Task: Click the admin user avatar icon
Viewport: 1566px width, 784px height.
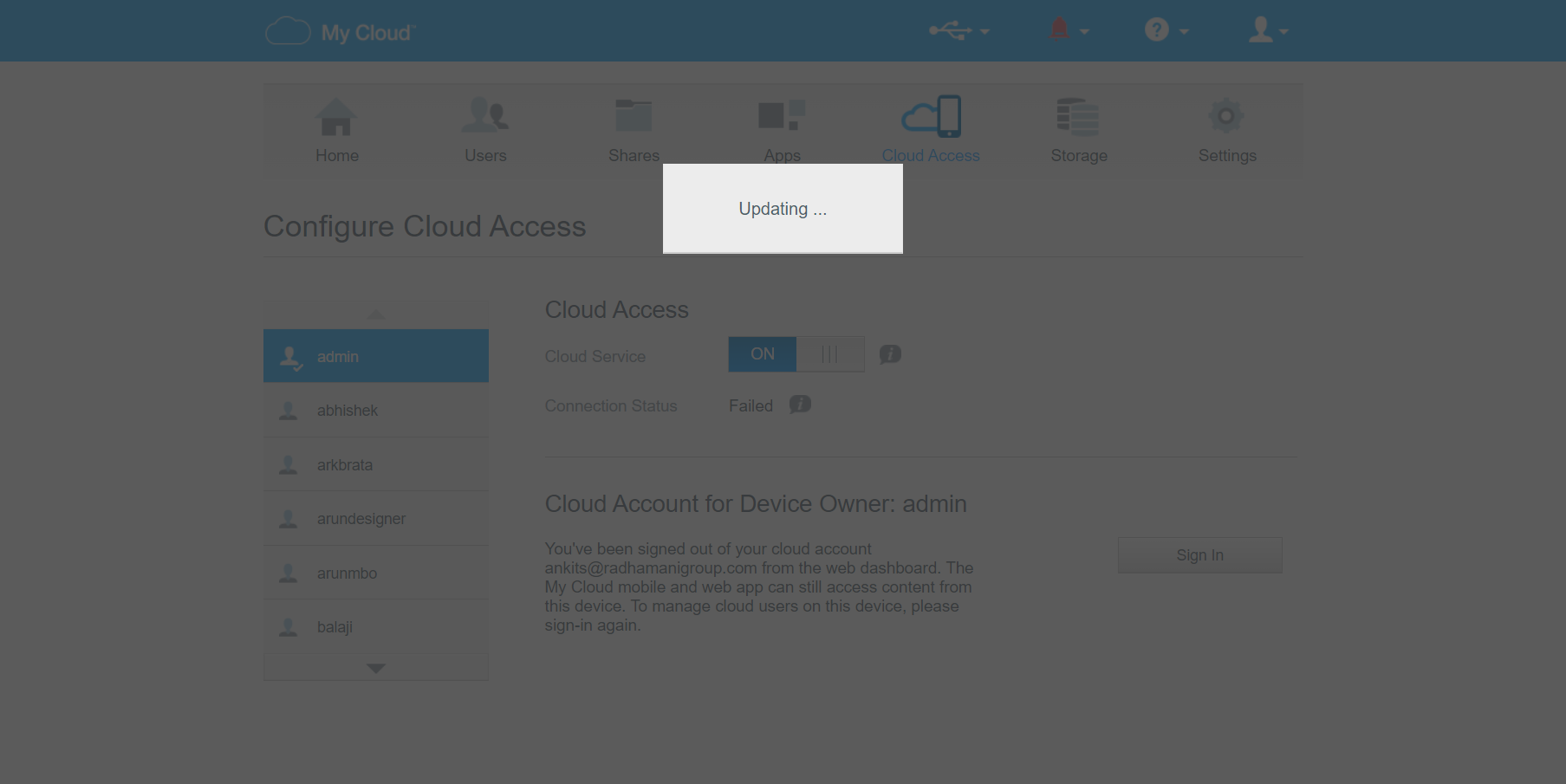Action: click(x=291, y=358)
